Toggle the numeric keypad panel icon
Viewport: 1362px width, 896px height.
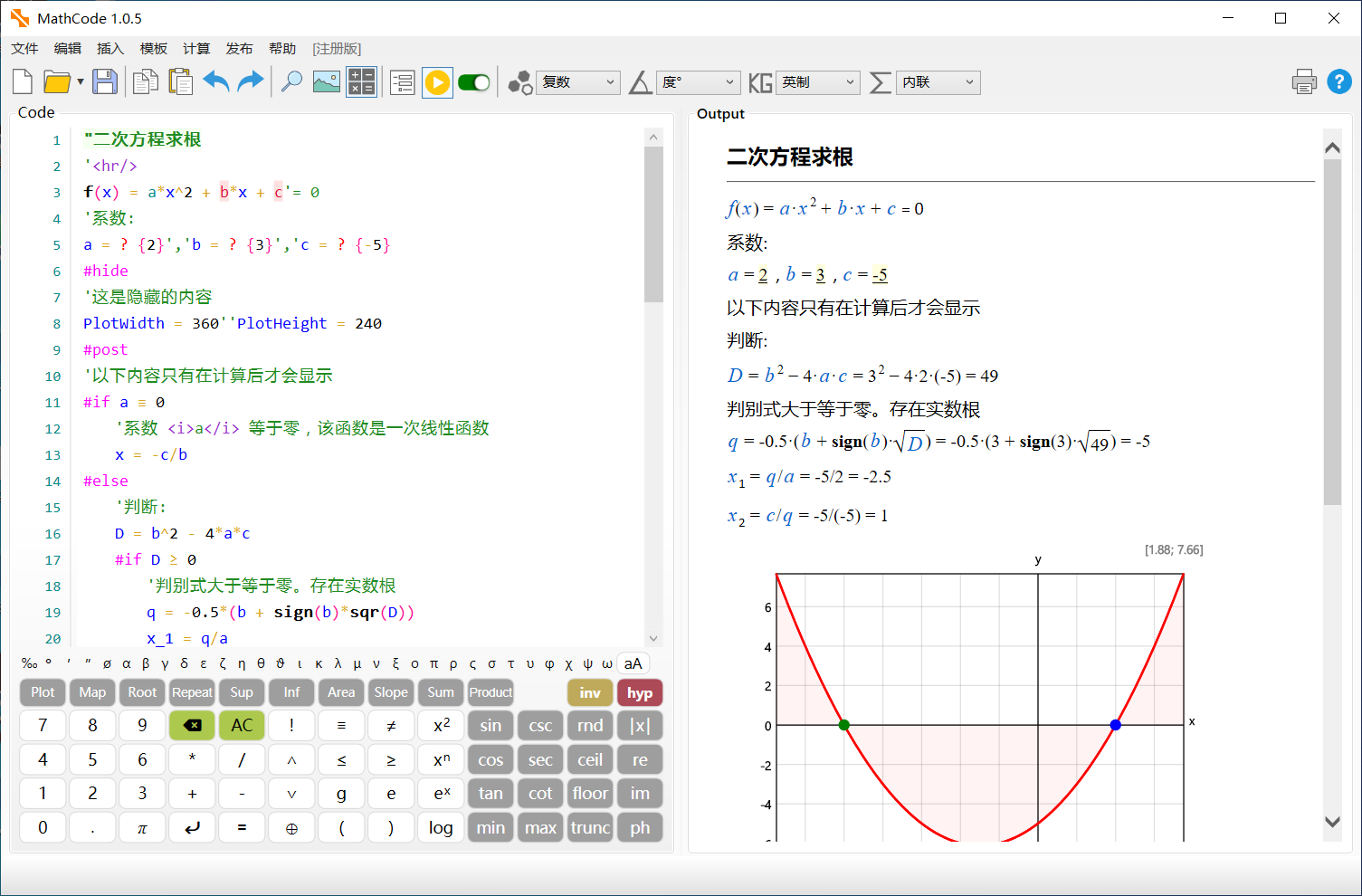361,82
